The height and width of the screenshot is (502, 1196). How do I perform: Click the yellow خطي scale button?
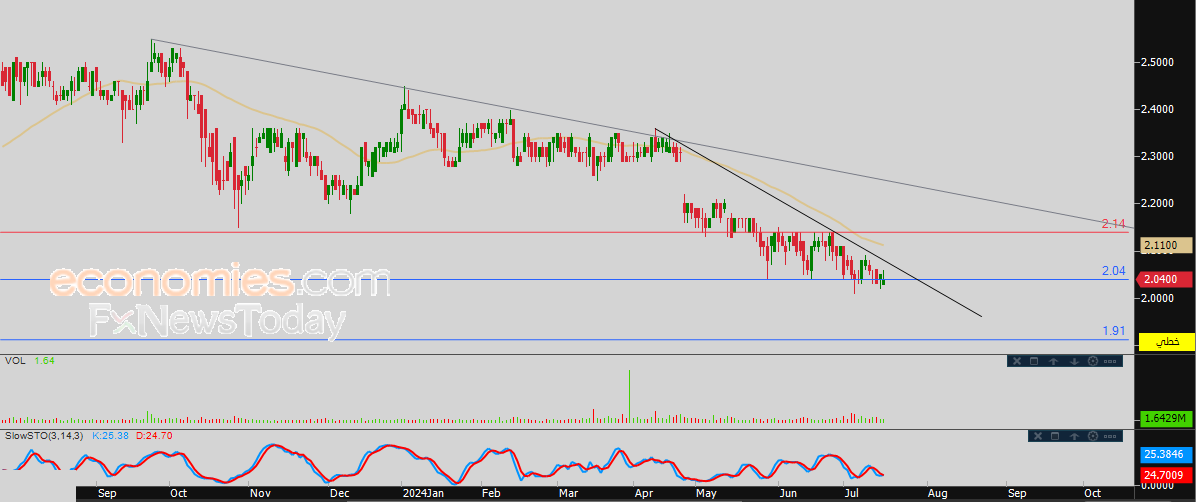(x=1165, y=342)
